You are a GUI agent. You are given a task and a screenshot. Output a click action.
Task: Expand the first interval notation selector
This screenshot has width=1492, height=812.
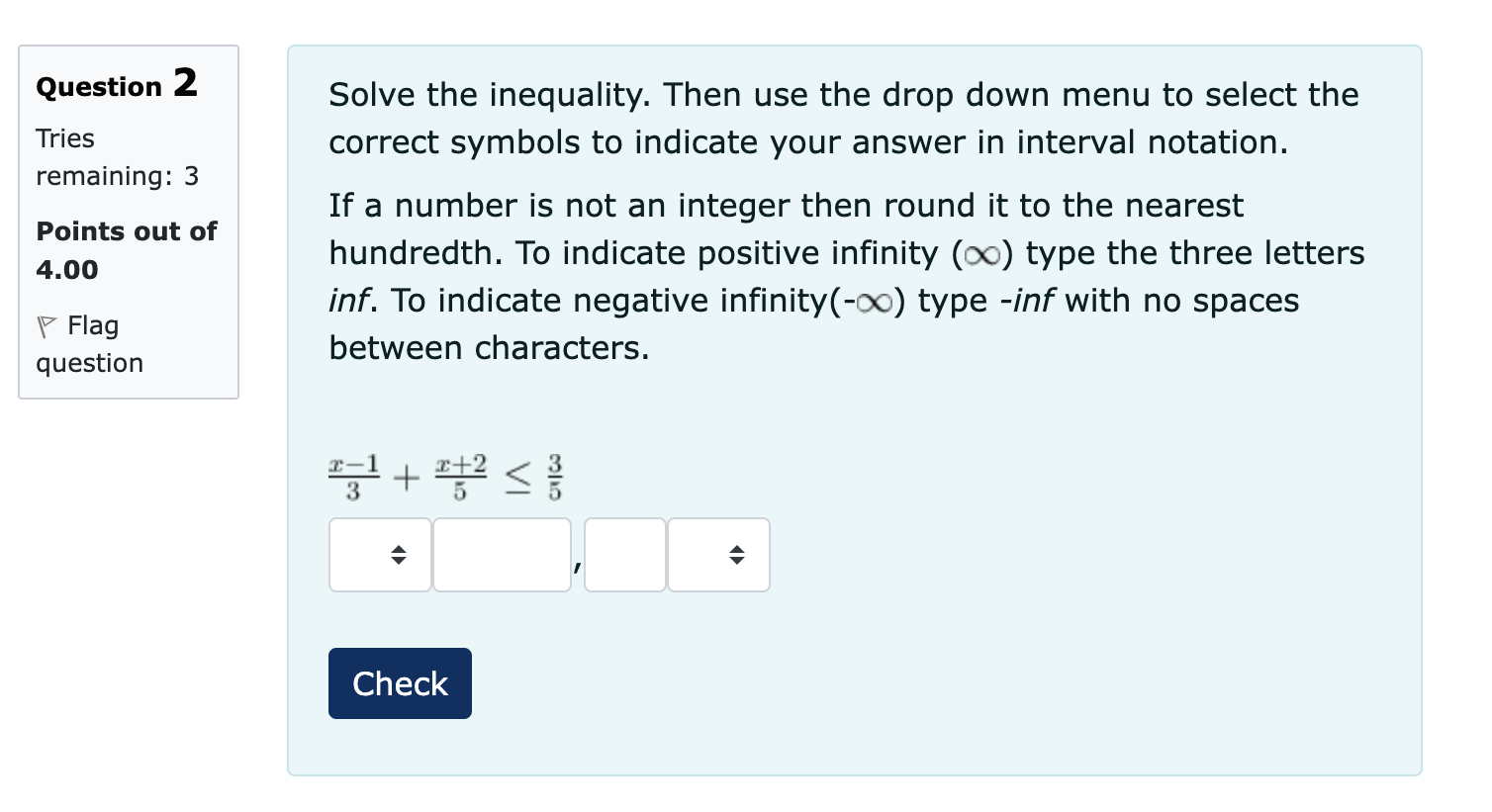(380, 555)
